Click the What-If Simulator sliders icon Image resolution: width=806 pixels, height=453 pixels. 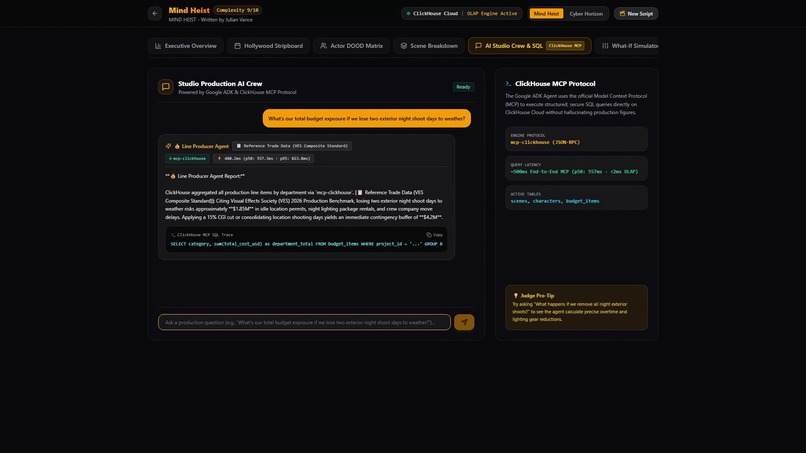click(605, 46)
